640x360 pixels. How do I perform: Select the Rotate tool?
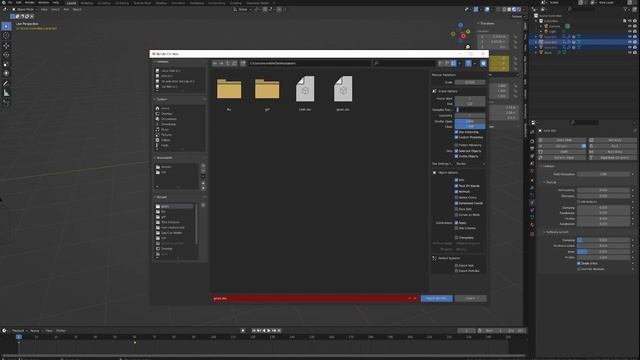6,55
